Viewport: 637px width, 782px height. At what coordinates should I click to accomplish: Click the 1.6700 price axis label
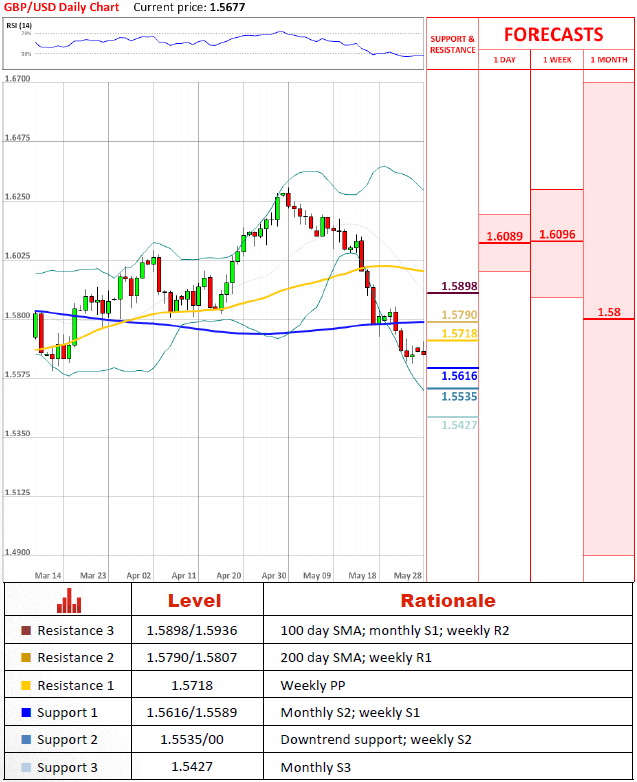(x=17, y=78)
